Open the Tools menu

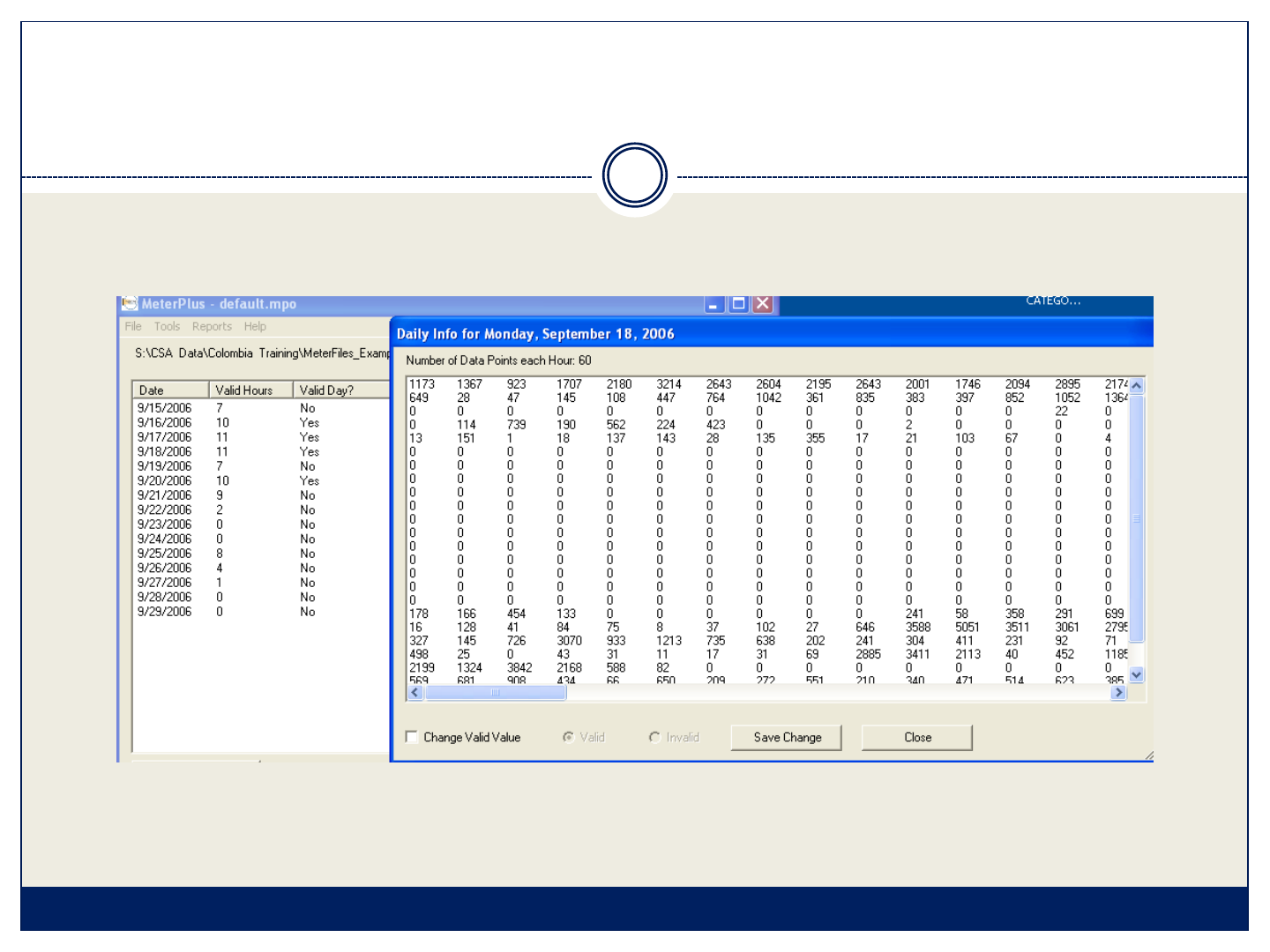[167, 326]
